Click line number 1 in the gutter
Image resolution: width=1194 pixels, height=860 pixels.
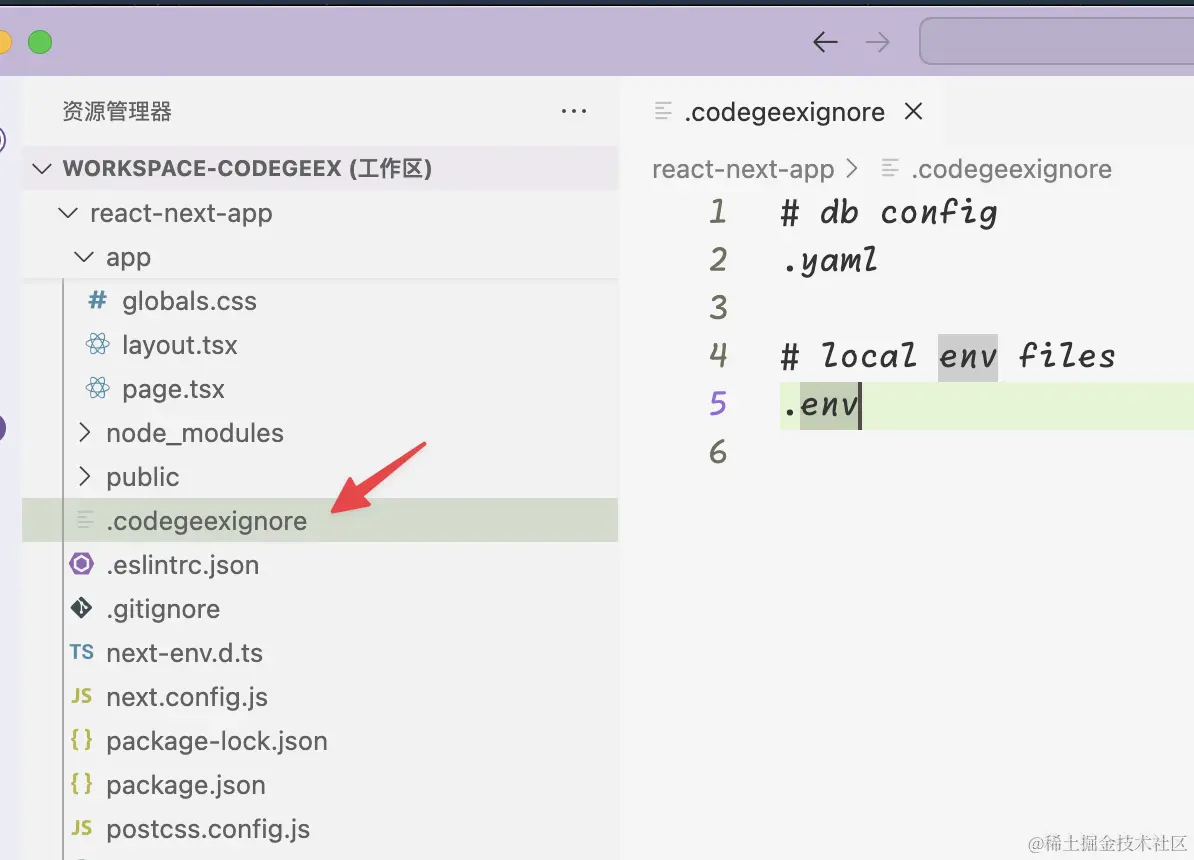718,212
